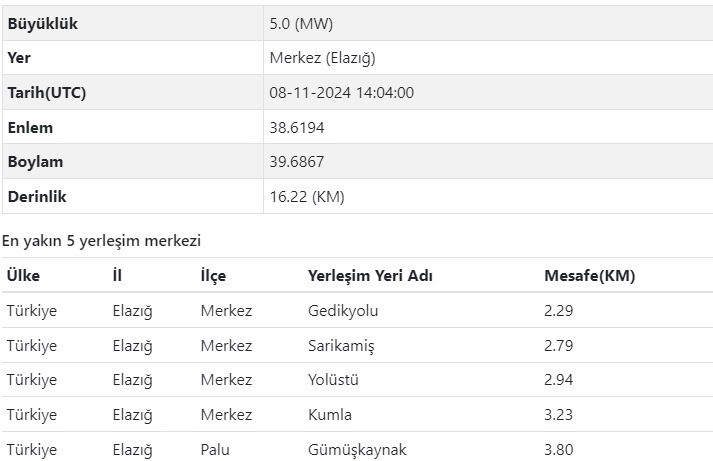Viewport: 713px width, 461px height.
Task: Click the 3.80 distance value
Action: click(558, 450)
